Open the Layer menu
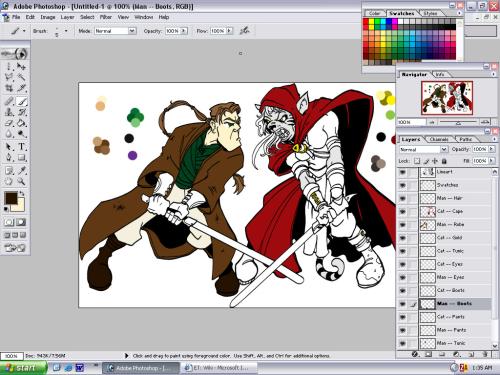This screenshot has height=375, width=500. tap(67, 17)
